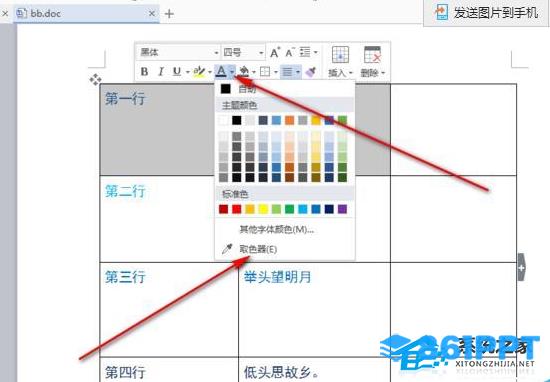Click the format painter brush icon
The height and width of the screenshot is (382, 550).
tap(310, 72)
